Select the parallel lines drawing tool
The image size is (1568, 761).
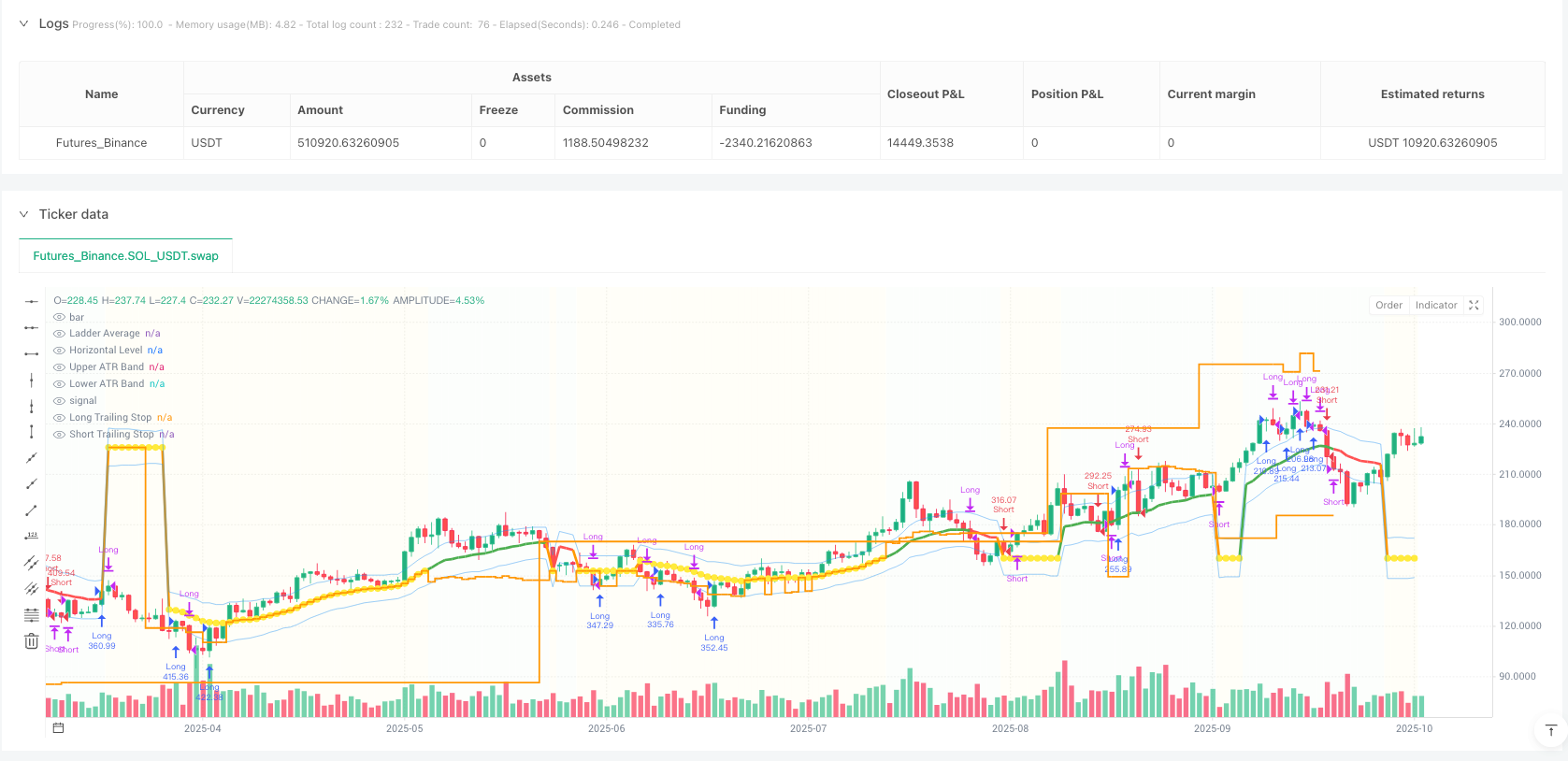31,562
